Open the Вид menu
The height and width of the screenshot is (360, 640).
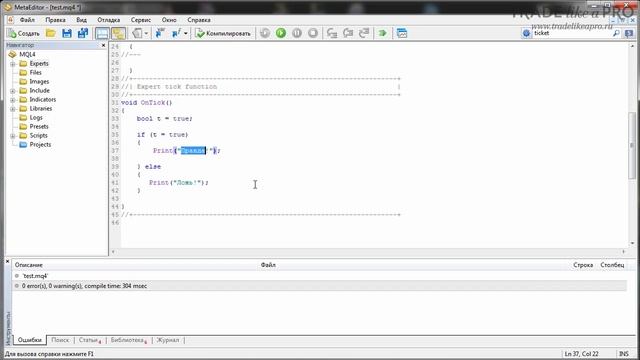point(81,20)
